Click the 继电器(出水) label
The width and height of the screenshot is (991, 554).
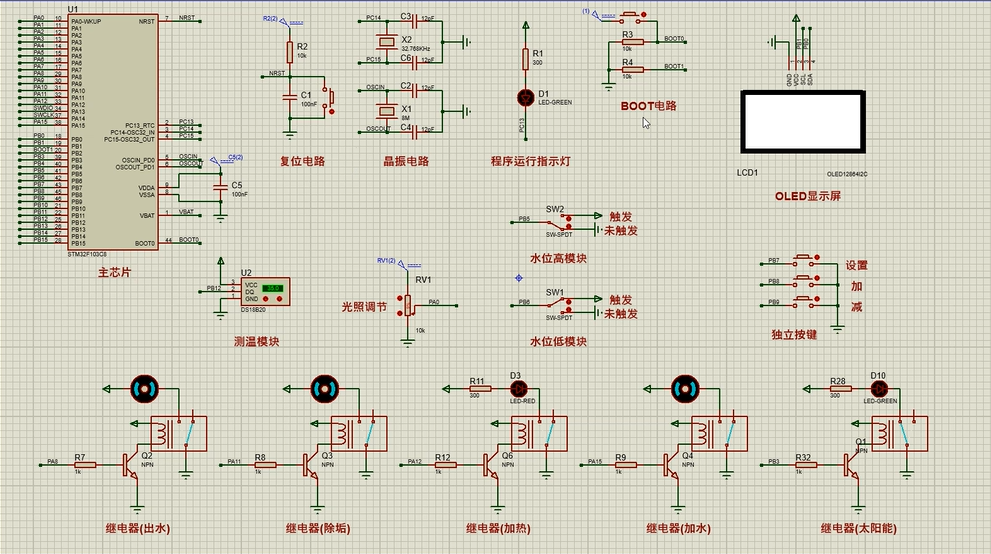pos(138,528)
